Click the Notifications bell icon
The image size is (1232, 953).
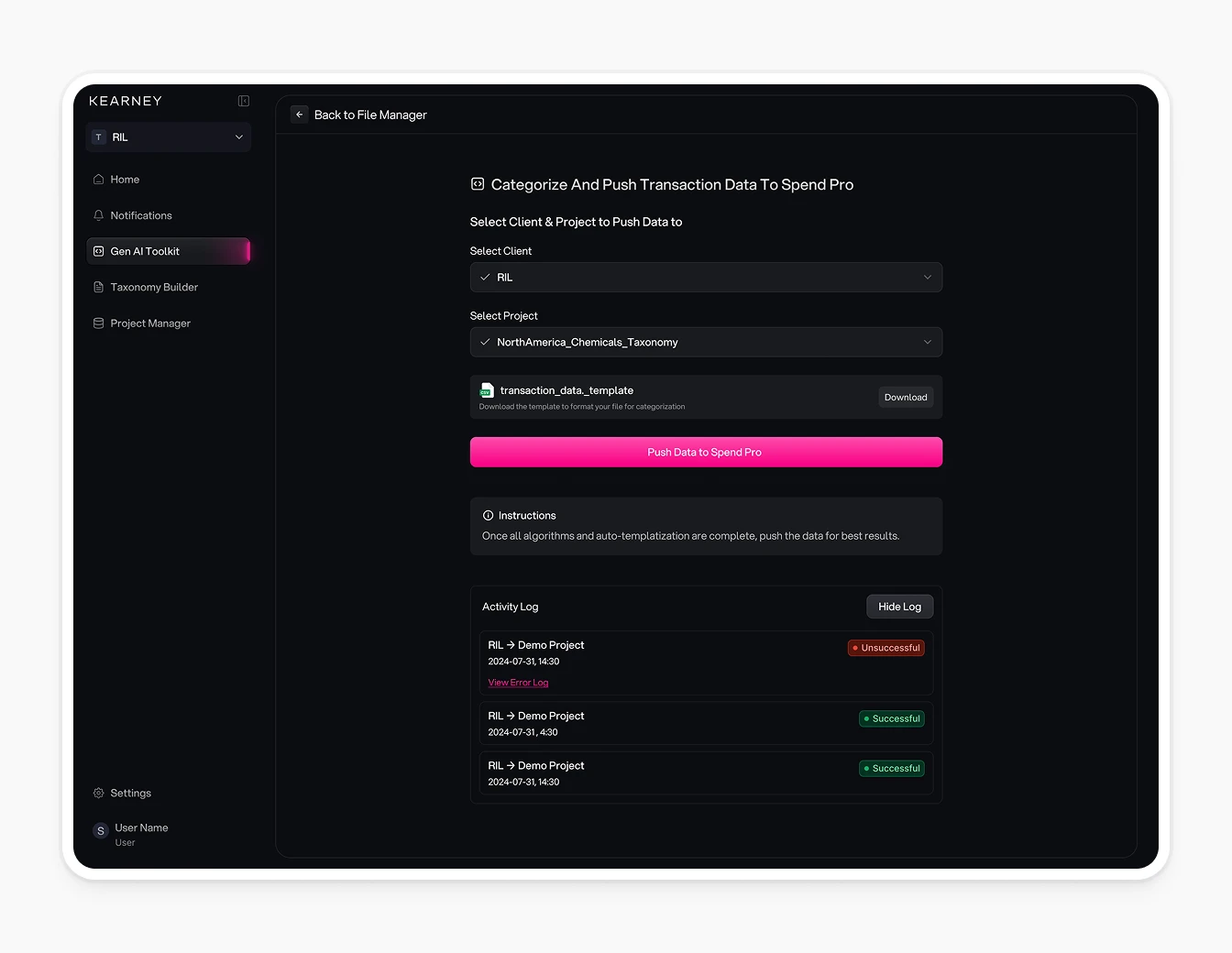tap(98, 215)
